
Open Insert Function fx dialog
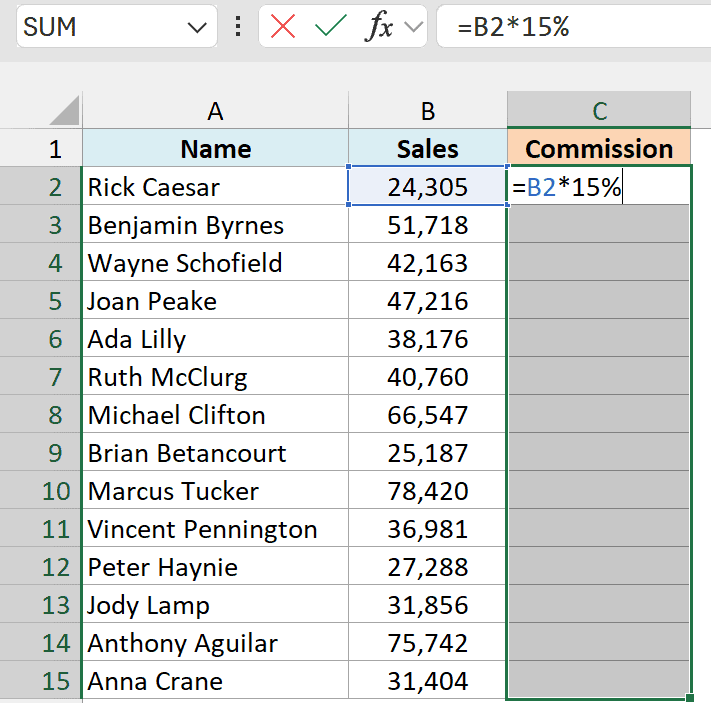pos(379,26)
